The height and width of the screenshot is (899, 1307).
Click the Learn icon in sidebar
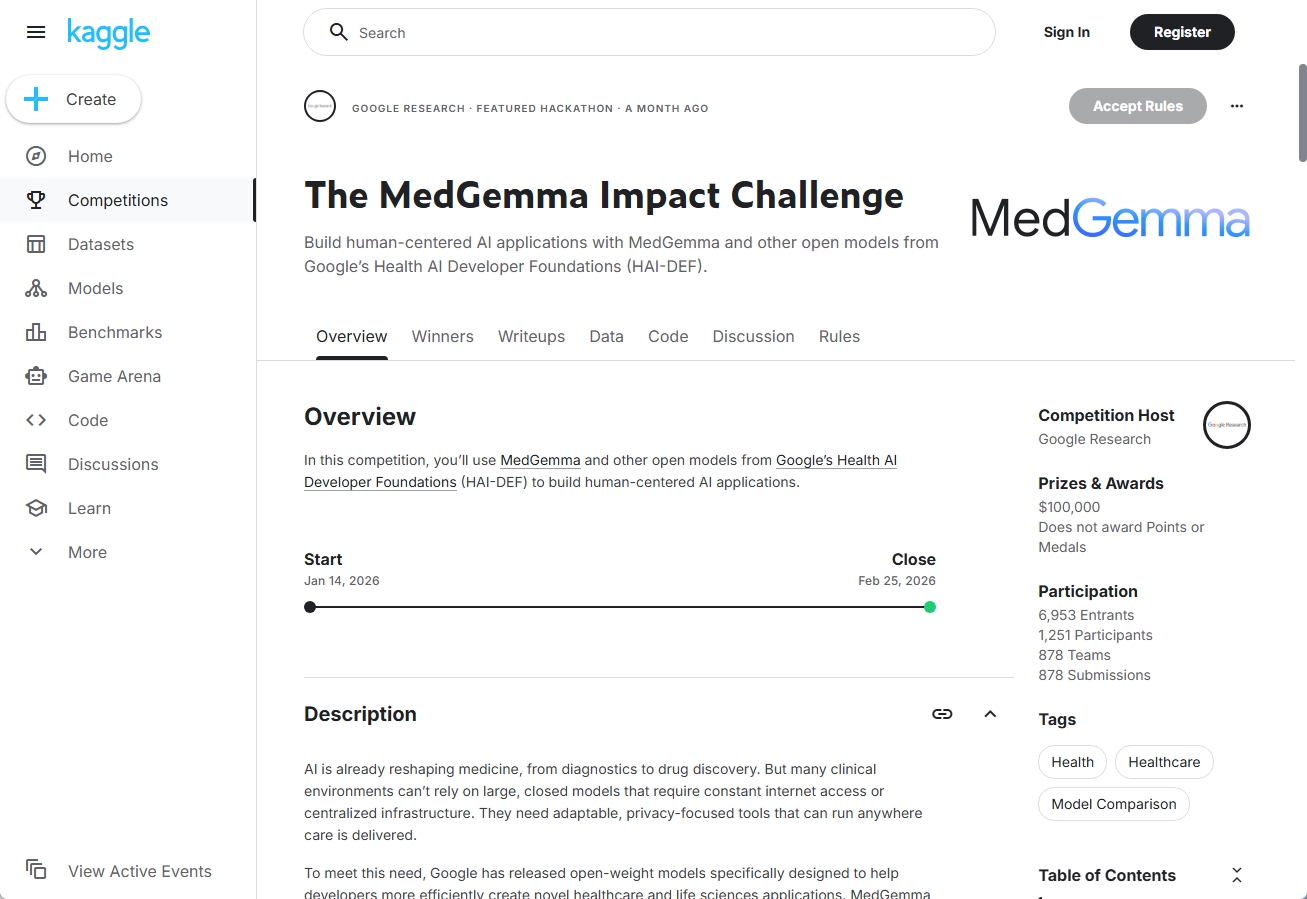(36, 508)
